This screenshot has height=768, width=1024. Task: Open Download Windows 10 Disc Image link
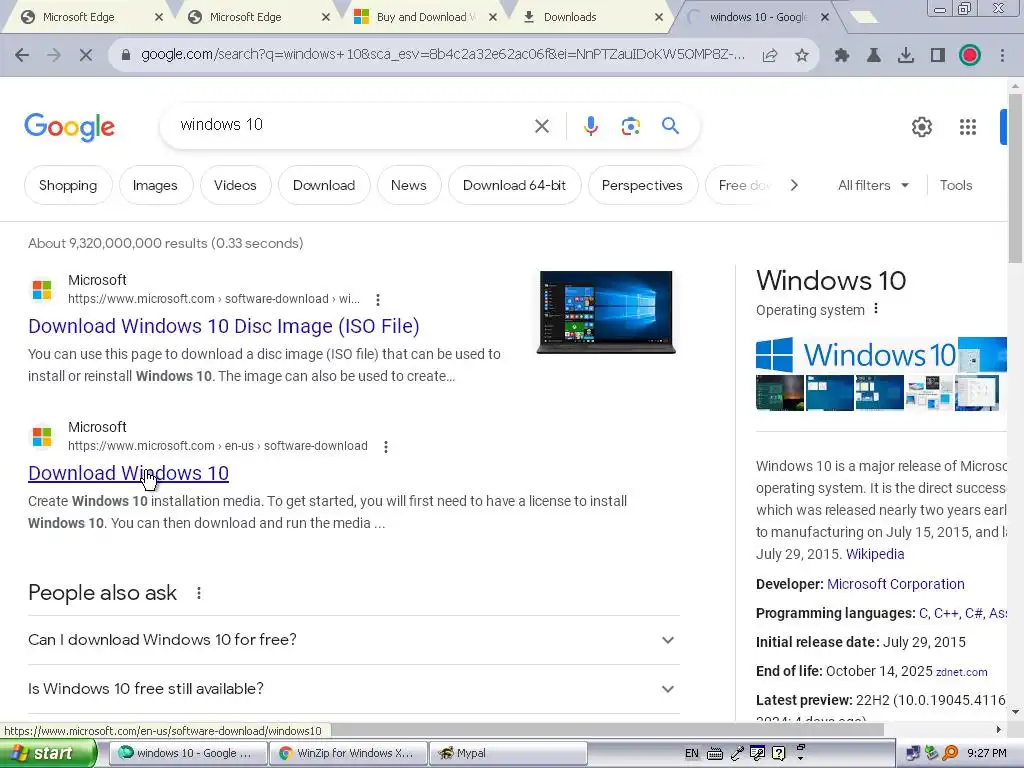pos(224,326)
